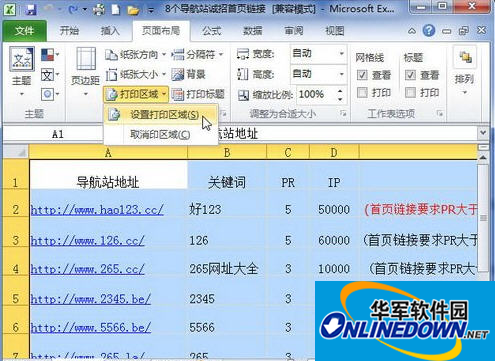Switch to the Formulas (公式) tab
The image size is (495, 361).
pos(211,31)
